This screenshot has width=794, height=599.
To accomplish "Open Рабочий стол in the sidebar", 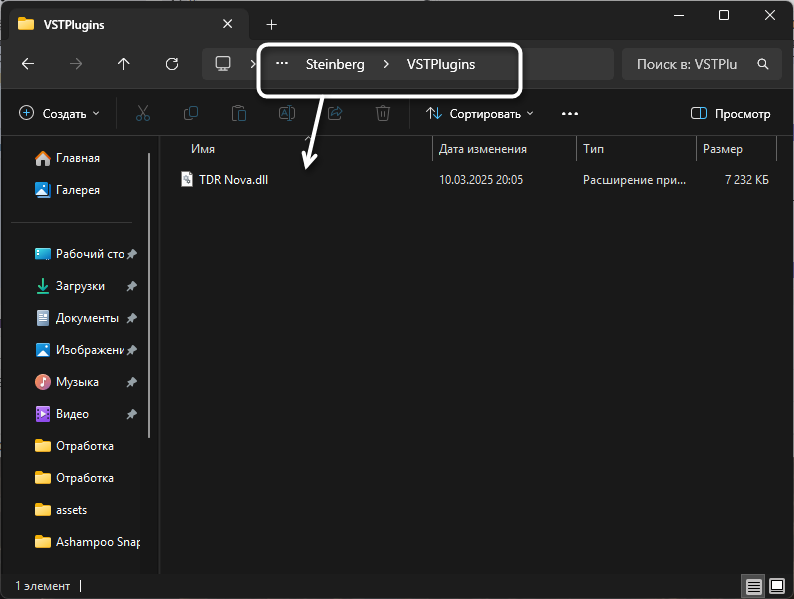I will [90, 254].
